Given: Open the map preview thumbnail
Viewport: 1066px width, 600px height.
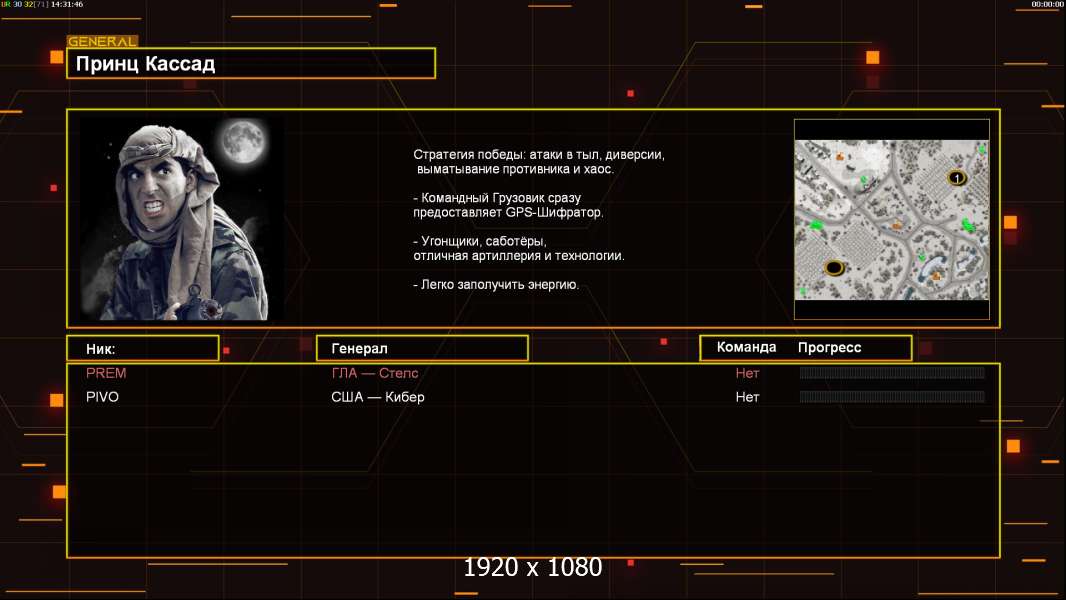Looking at the screenshot, I should point(891,220).
